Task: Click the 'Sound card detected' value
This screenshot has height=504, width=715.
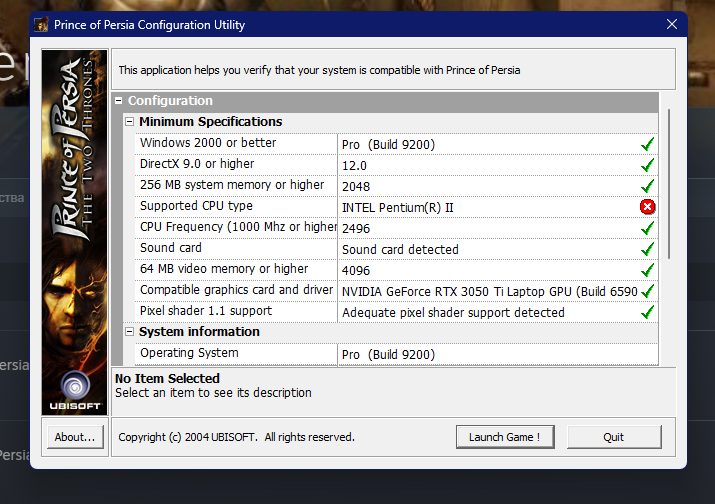Action: [400, 249]
